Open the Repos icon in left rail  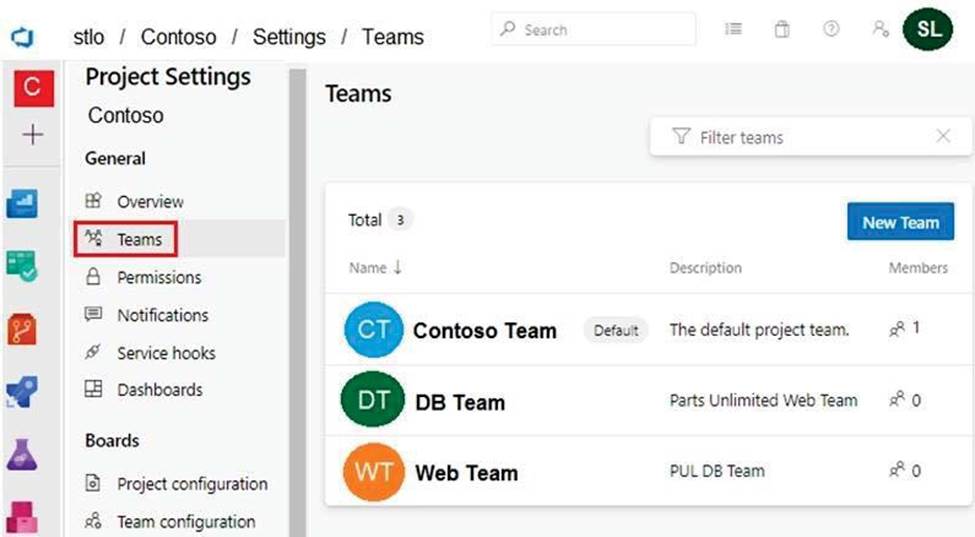22,329
